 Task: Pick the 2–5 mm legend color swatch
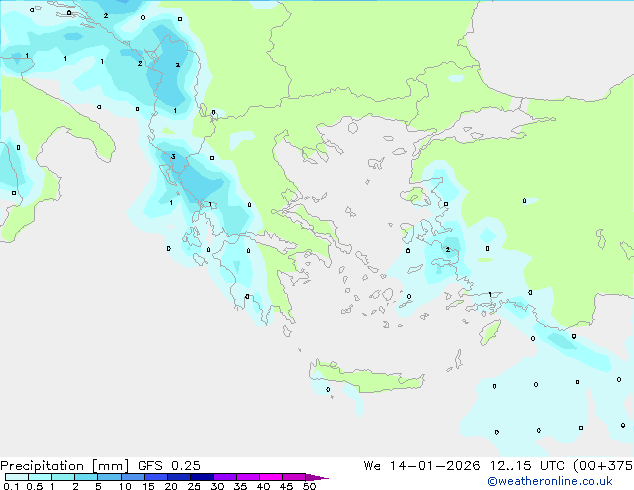[x=86, y=477]
